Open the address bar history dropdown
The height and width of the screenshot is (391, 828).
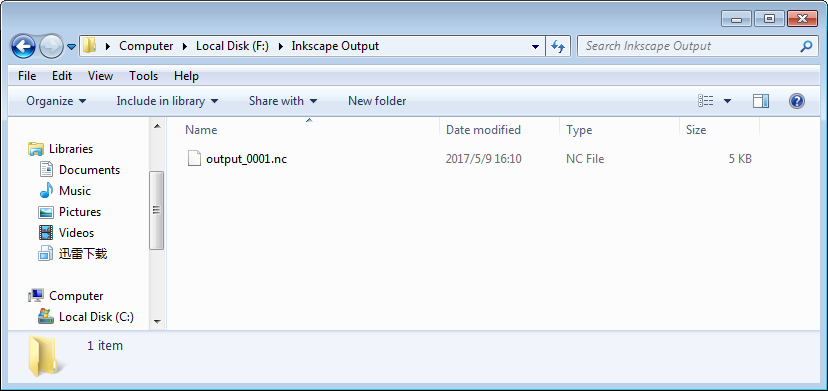(536, 46)
